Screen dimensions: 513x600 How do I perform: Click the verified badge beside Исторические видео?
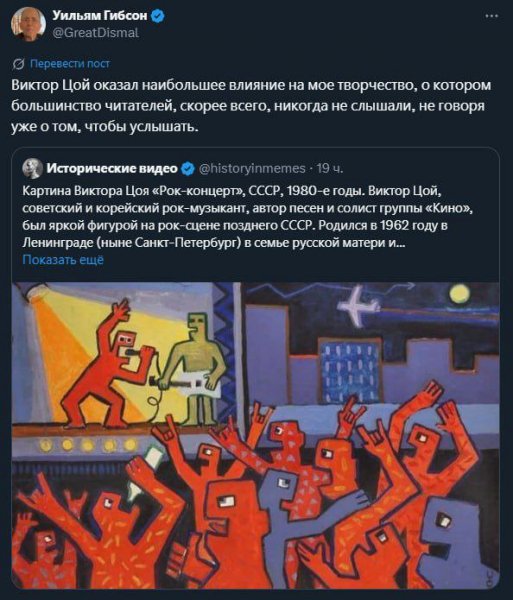click(x=187, y=168)
